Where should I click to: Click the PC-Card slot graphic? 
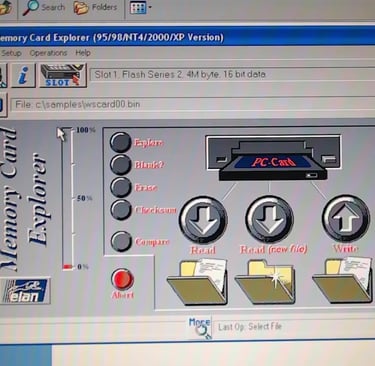click(x=273, y=158)
